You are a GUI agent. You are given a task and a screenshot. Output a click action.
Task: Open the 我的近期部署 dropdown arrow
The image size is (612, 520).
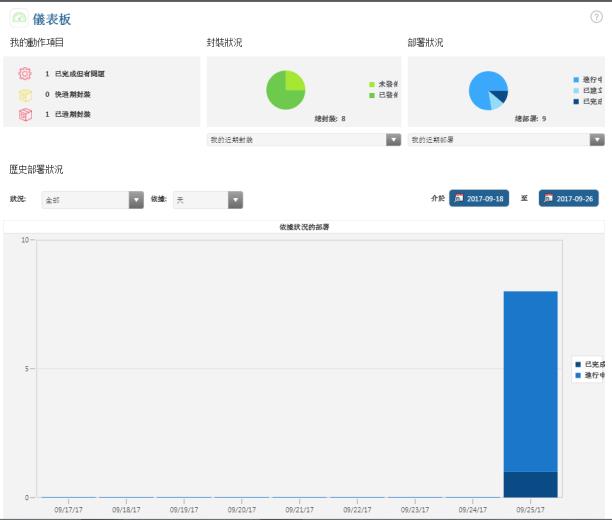[597, 140]
